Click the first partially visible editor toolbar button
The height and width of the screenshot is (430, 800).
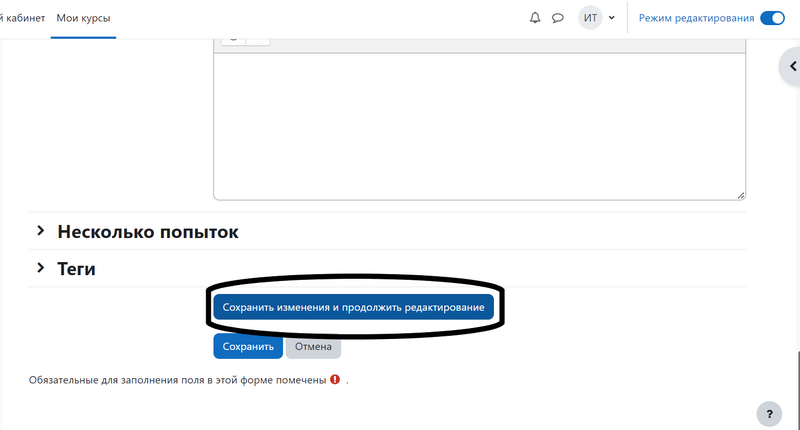click(x=232, y=40)
